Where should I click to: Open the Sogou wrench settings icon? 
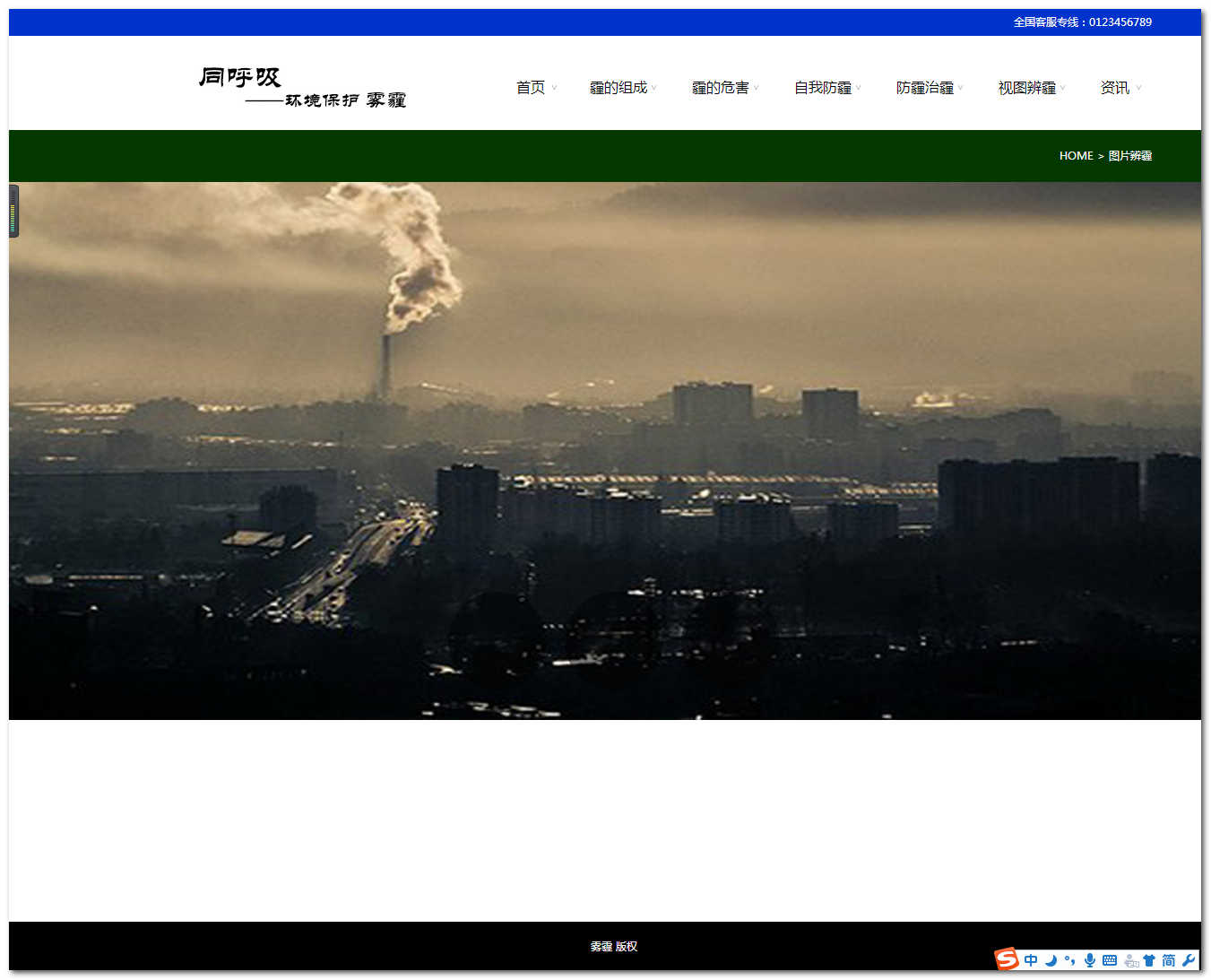[1189, 960]
